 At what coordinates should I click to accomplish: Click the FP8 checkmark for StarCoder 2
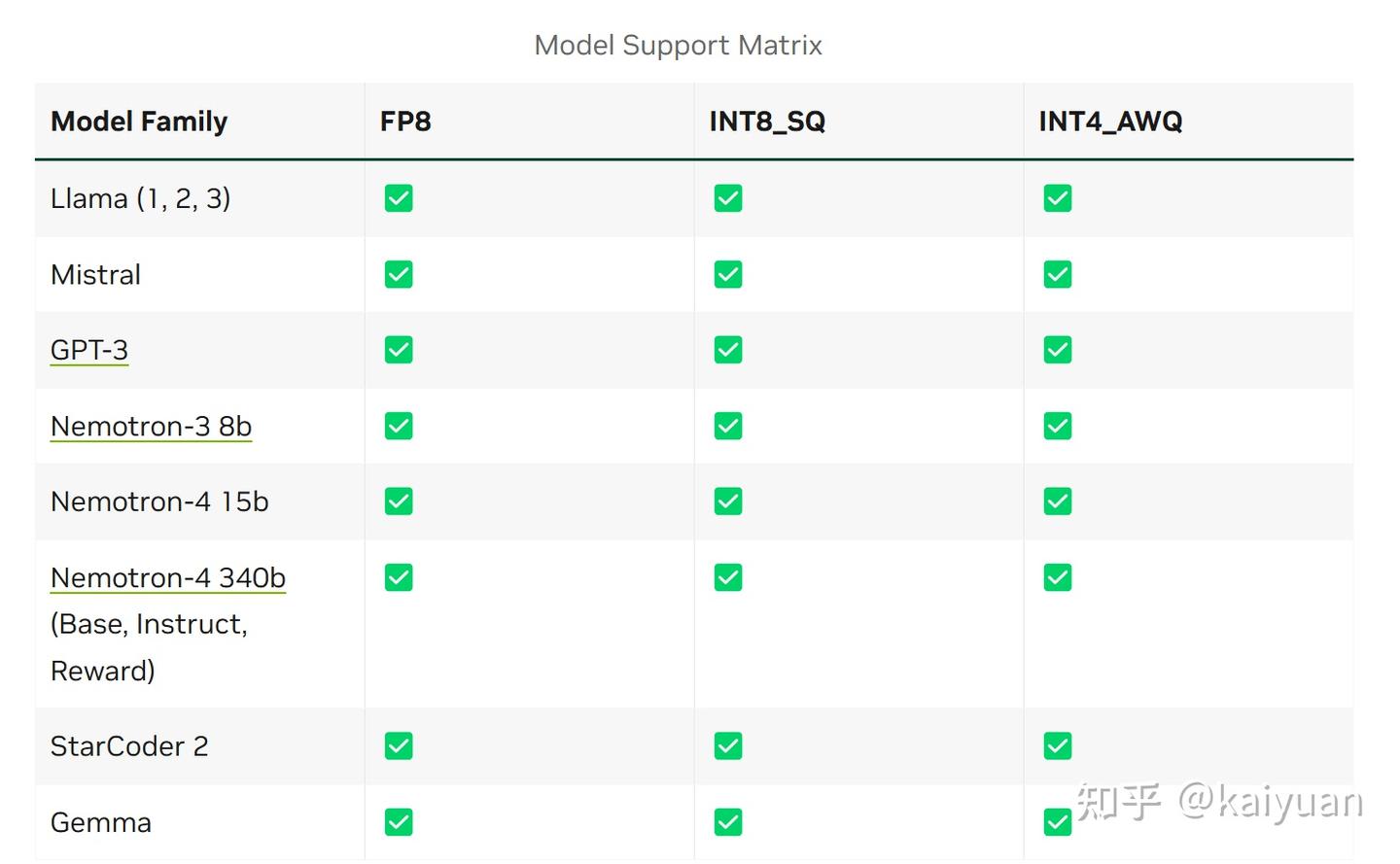click(x=399, y=746)
